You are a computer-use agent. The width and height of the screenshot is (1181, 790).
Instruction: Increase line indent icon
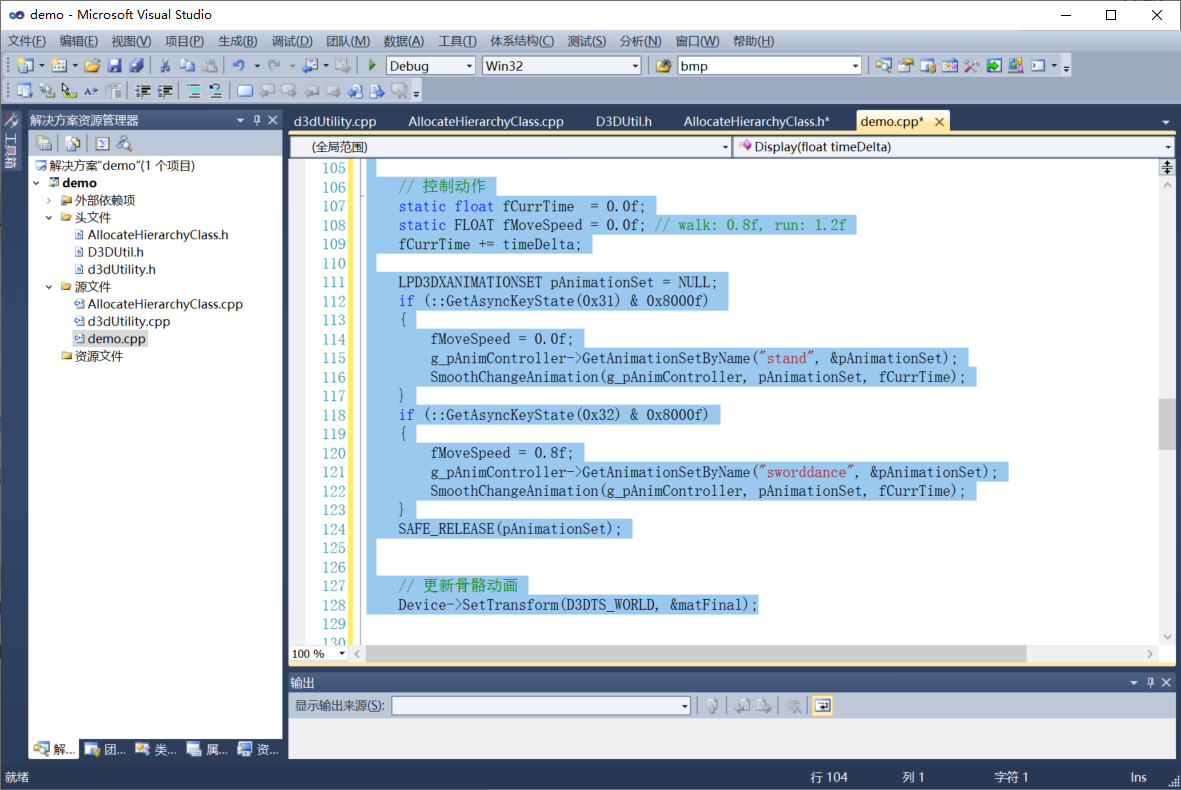[x=165, y=91]
